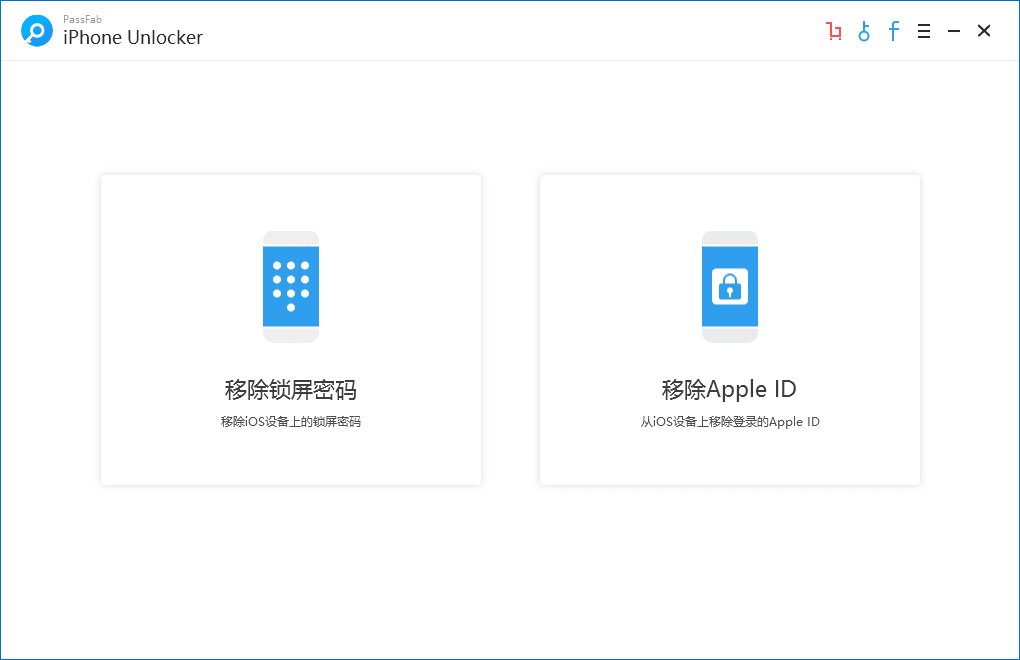The image size is (1020, 660).
Task: Open the hamburger menu icon
Action: pyautogui.click(x=924, y=31)
